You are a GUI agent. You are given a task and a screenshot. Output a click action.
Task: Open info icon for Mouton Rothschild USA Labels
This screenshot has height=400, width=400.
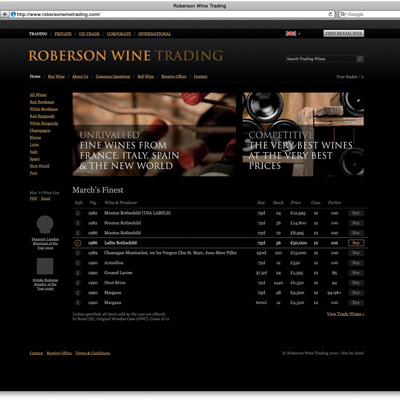tap(78, 213)
